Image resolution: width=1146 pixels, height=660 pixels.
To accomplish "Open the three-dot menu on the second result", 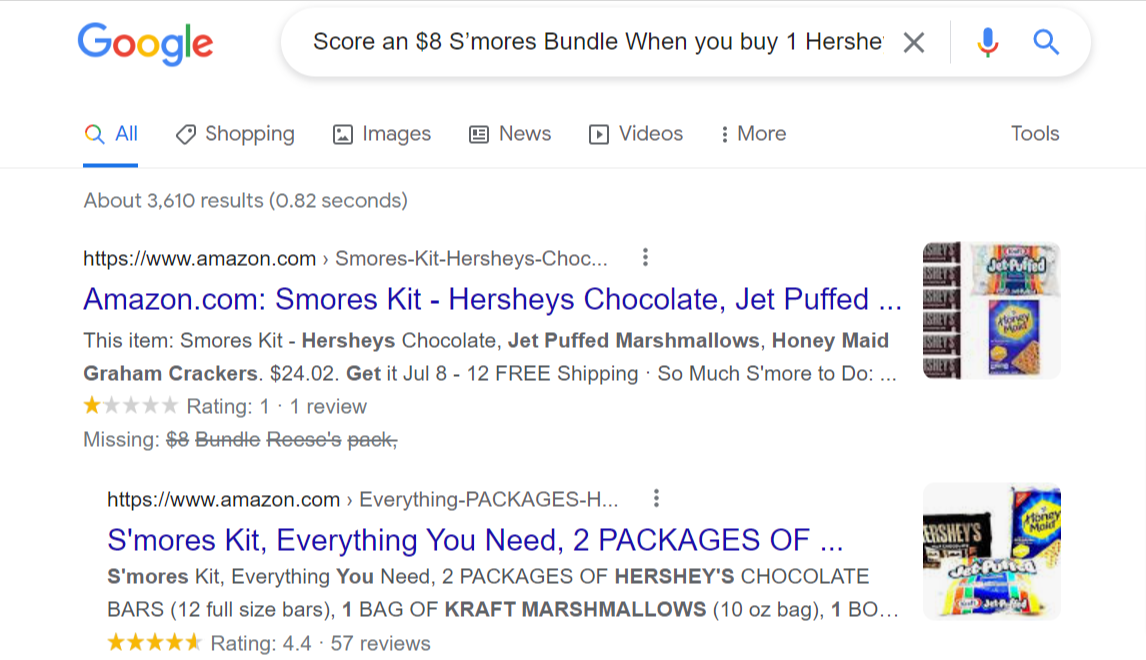I will [656, 497].
